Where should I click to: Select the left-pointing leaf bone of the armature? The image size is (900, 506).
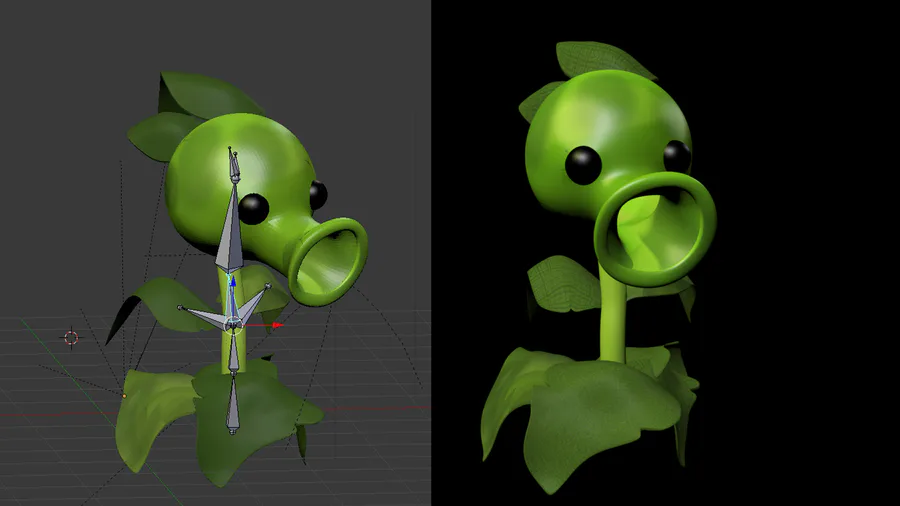202,317
